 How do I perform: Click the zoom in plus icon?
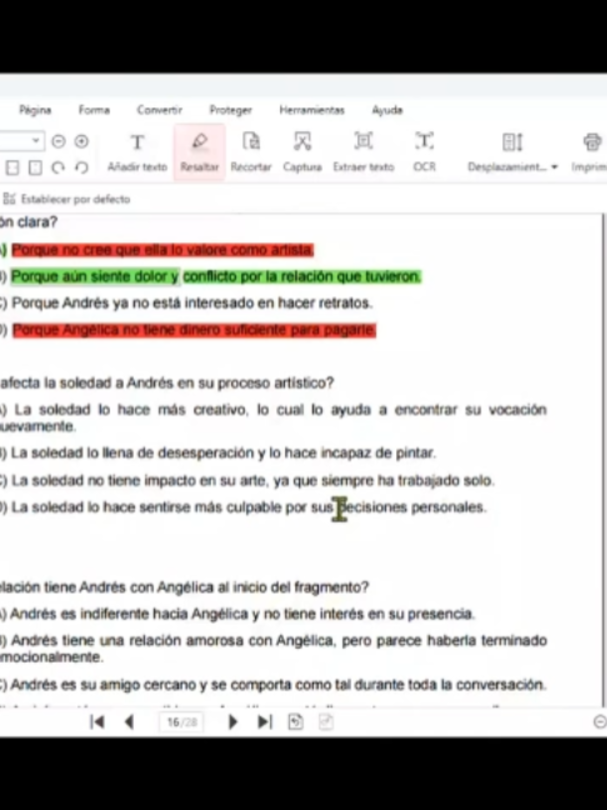pyautogui.click(x=81, y=141)
